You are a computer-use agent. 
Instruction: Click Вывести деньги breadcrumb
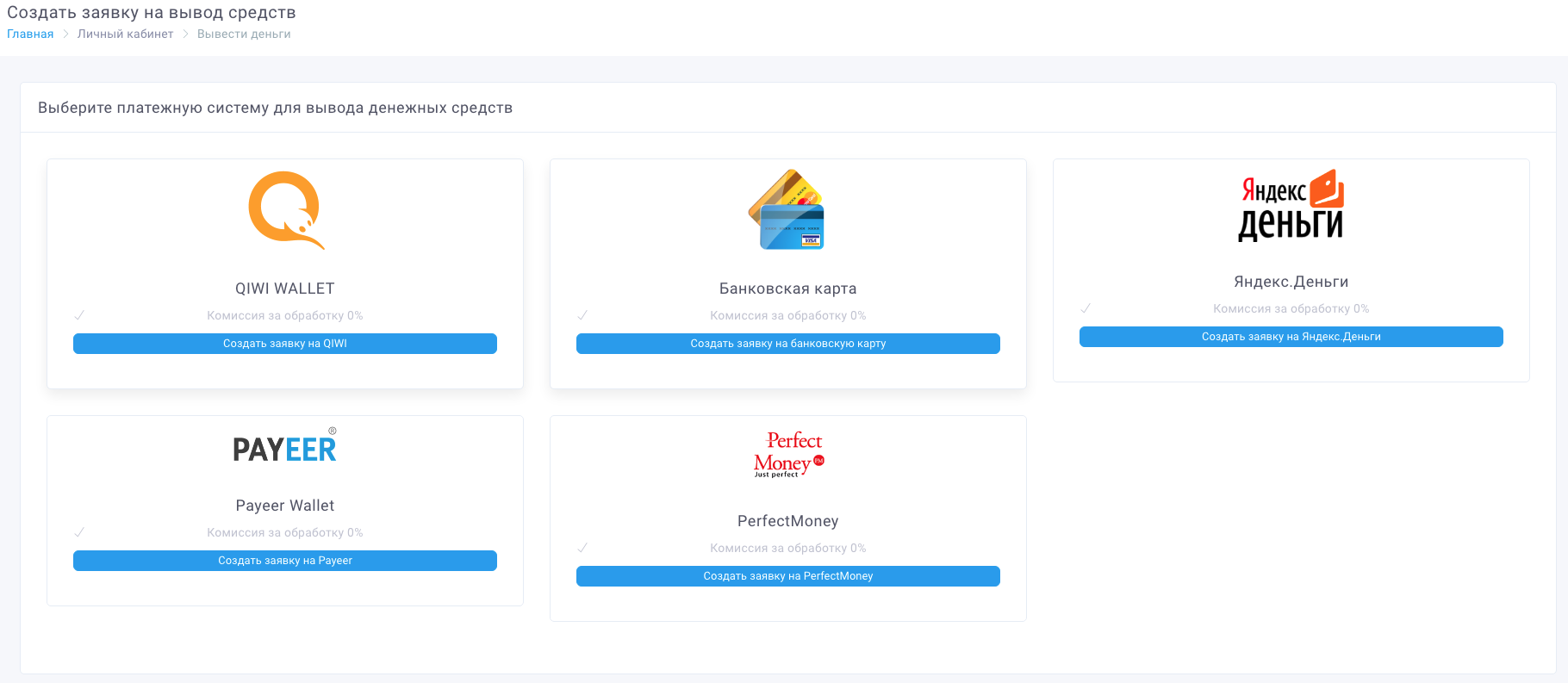click(x=244, y=34)
